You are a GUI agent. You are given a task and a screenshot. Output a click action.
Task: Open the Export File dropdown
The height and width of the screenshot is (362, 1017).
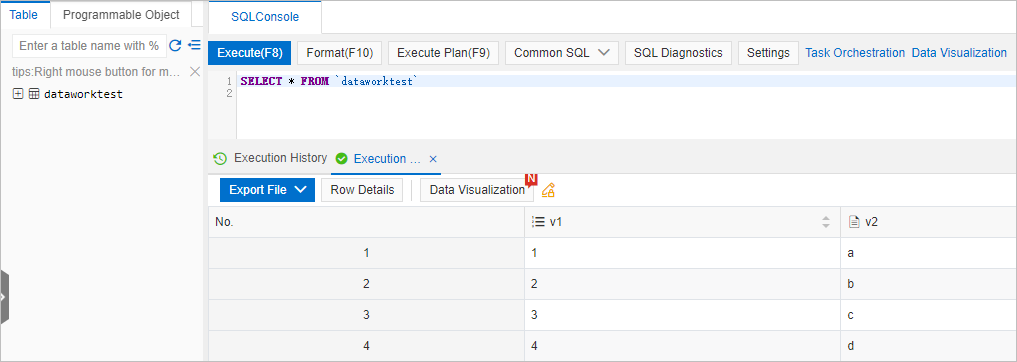(267, 190)
